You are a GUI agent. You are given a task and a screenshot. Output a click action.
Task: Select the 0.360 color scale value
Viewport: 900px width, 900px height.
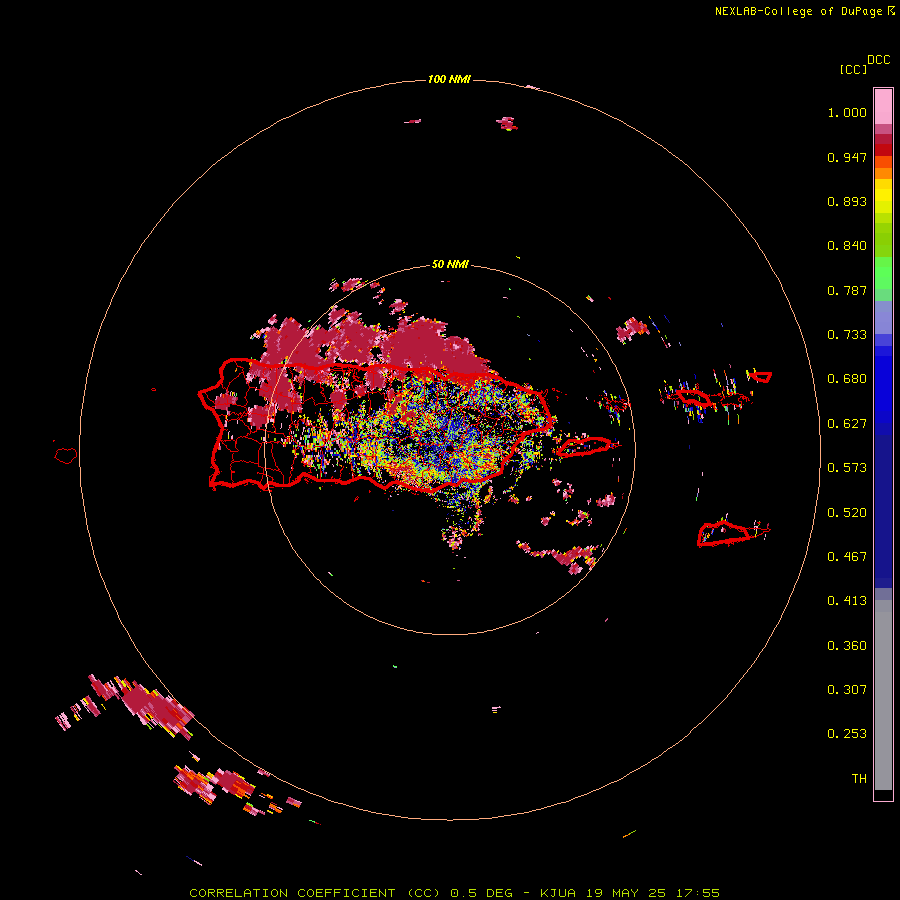[847, 646]
